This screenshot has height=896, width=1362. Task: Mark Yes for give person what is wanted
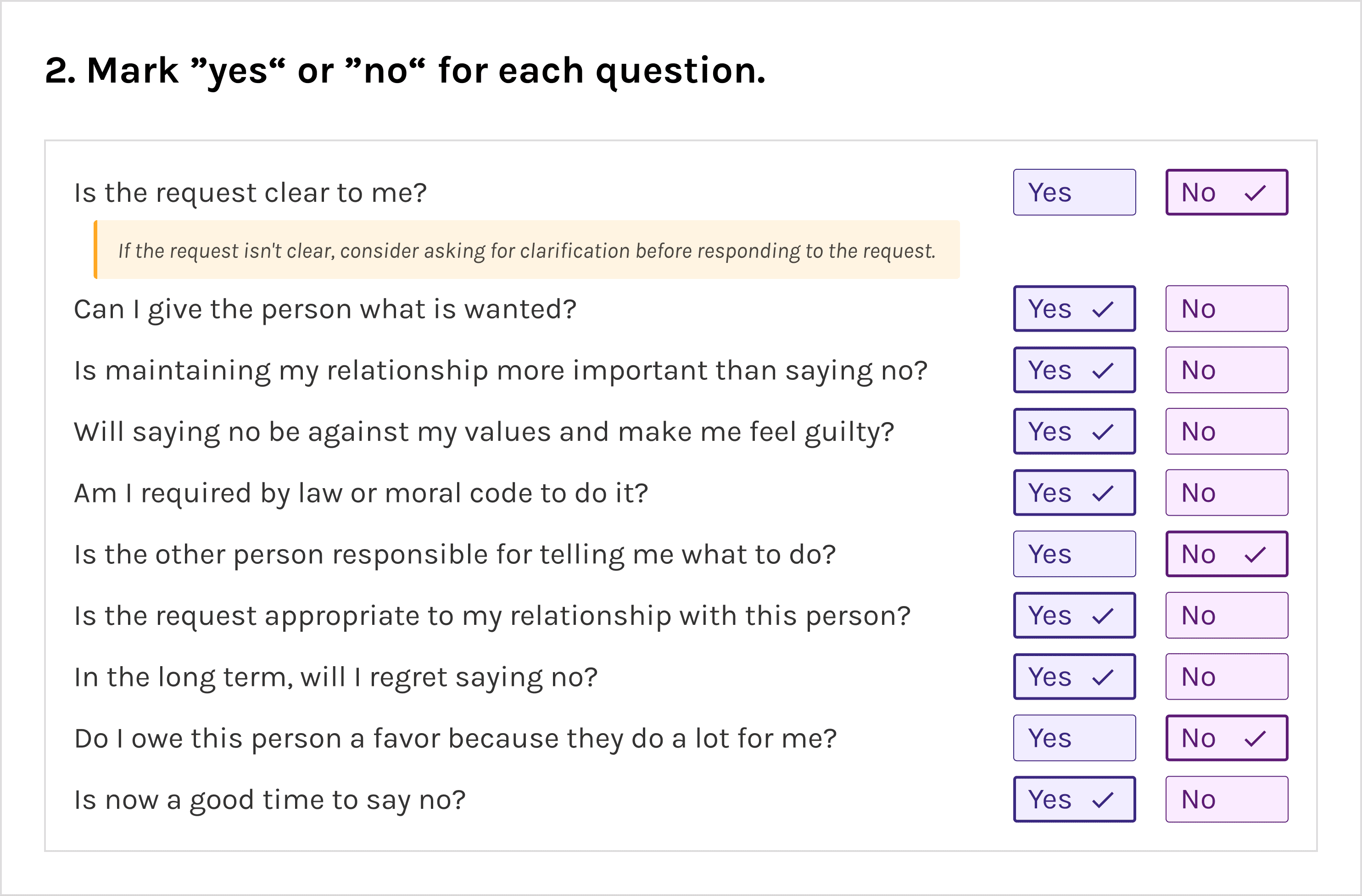1074,308
